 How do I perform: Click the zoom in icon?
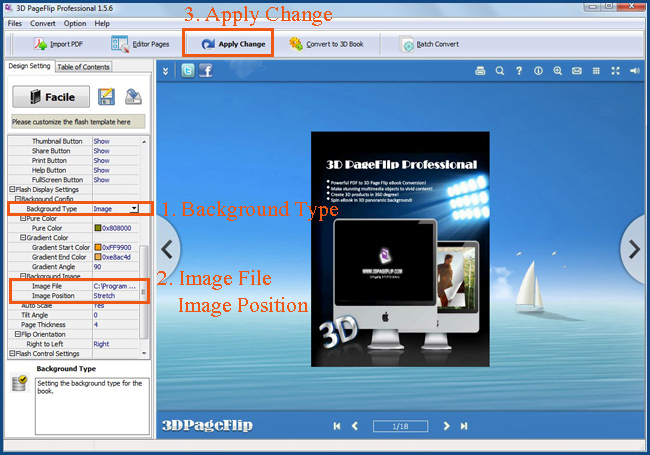tap(558, 71)
